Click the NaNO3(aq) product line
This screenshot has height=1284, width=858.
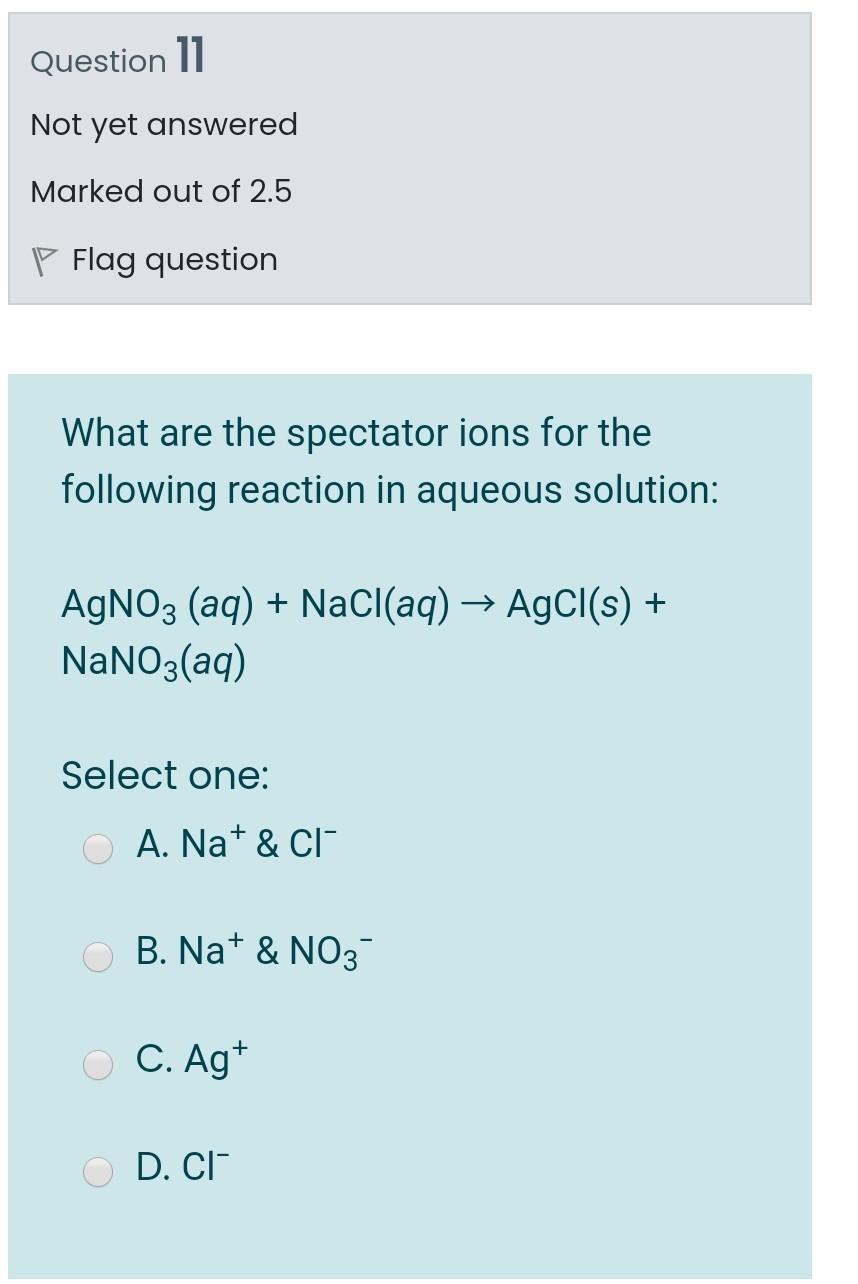(154, 660)
